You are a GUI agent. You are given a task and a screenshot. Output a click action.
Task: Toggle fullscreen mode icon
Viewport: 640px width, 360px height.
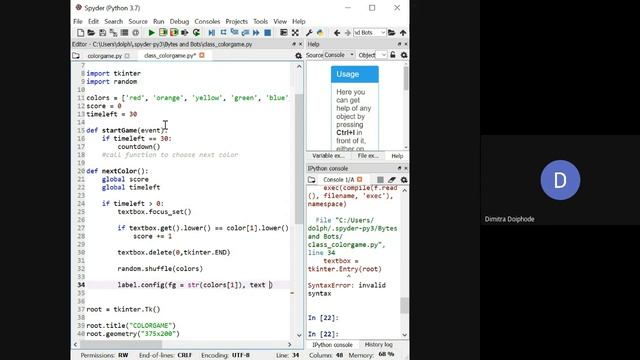point(295,33)
